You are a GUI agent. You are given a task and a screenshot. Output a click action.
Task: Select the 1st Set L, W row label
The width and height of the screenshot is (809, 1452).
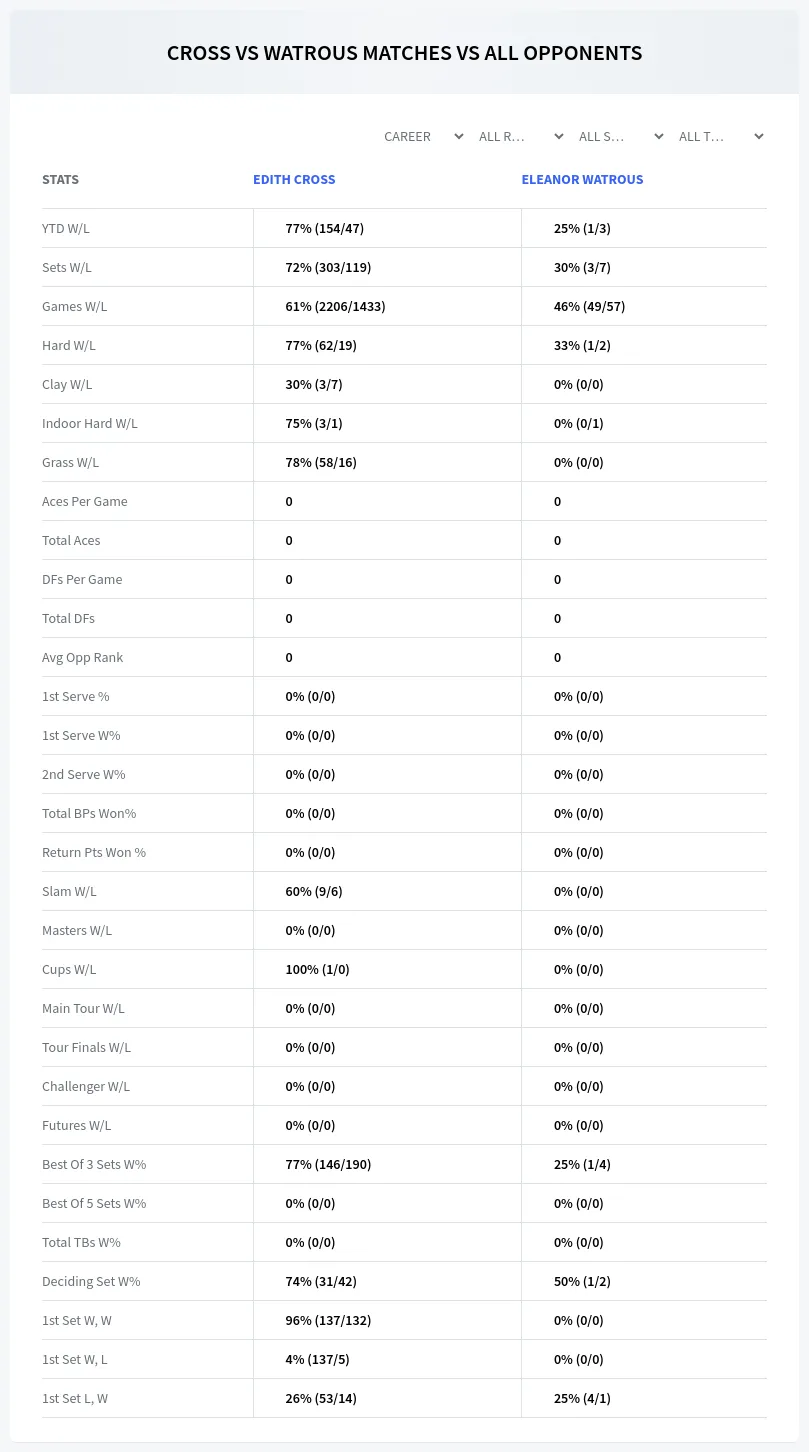click(75, 1398)
